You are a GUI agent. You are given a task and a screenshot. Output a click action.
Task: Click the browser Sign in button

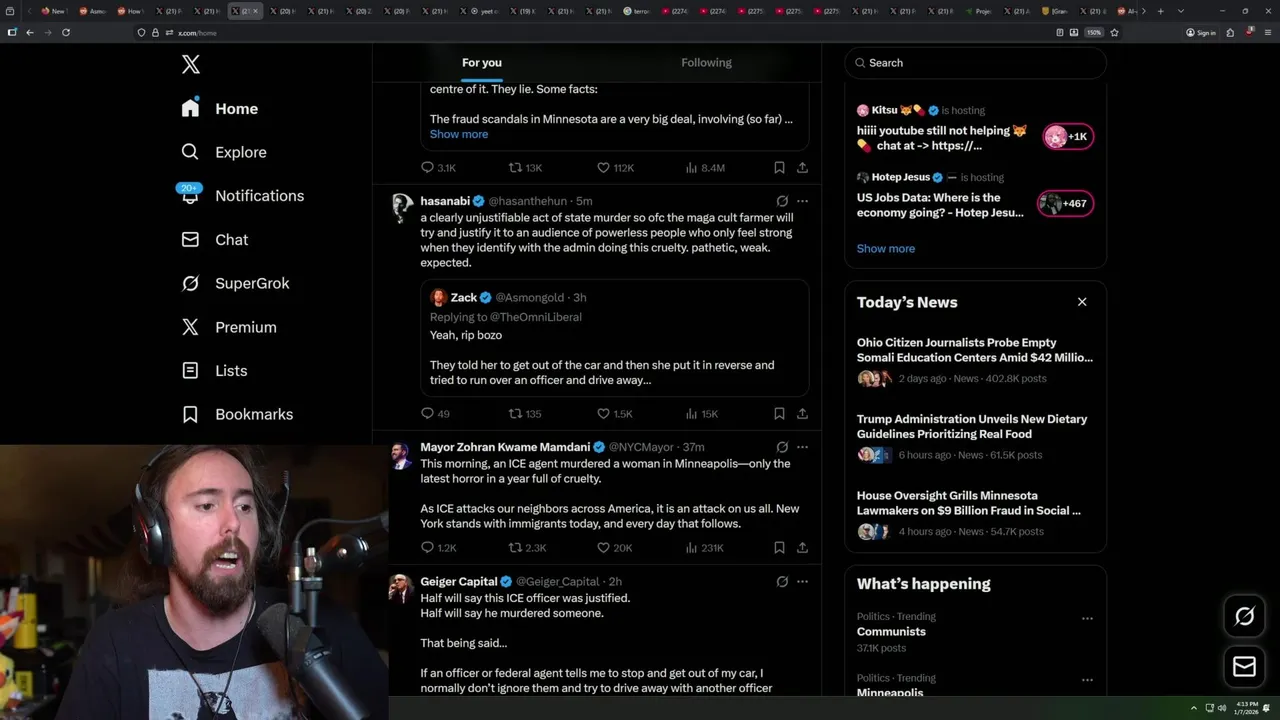[1201, 32]
